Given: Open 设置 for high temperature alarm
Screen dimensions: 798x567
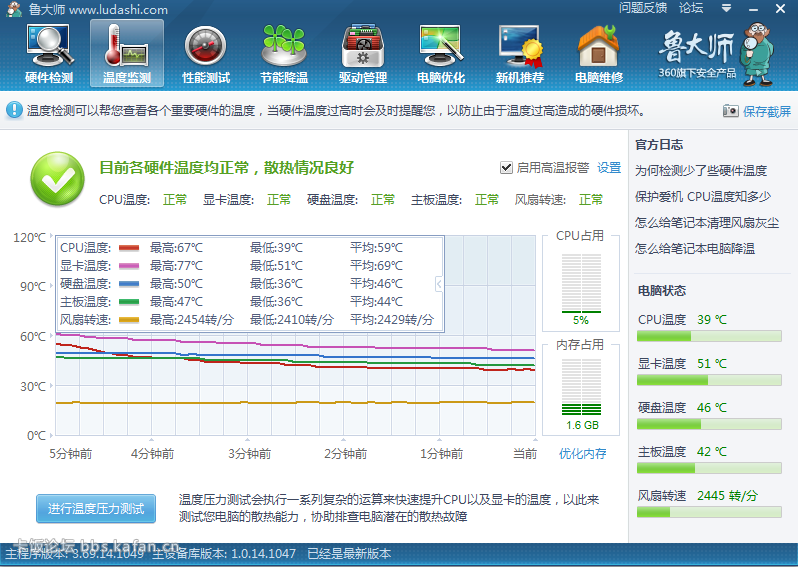Looking at the screenshot, I should pyautogui.click(x=609, y=167).
